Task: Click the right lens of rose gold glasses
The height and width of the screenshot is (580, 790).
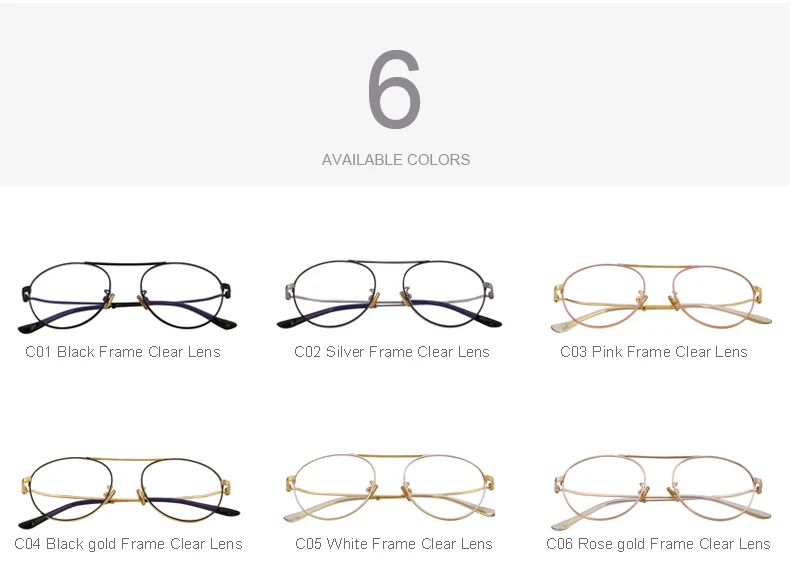Action: [715, 490]
